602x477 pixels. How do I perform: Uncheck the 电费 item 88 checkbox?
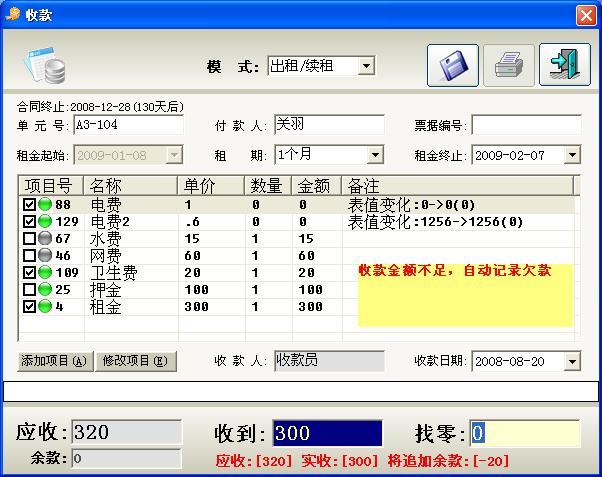pyautogui.click(x=29, y=204)
